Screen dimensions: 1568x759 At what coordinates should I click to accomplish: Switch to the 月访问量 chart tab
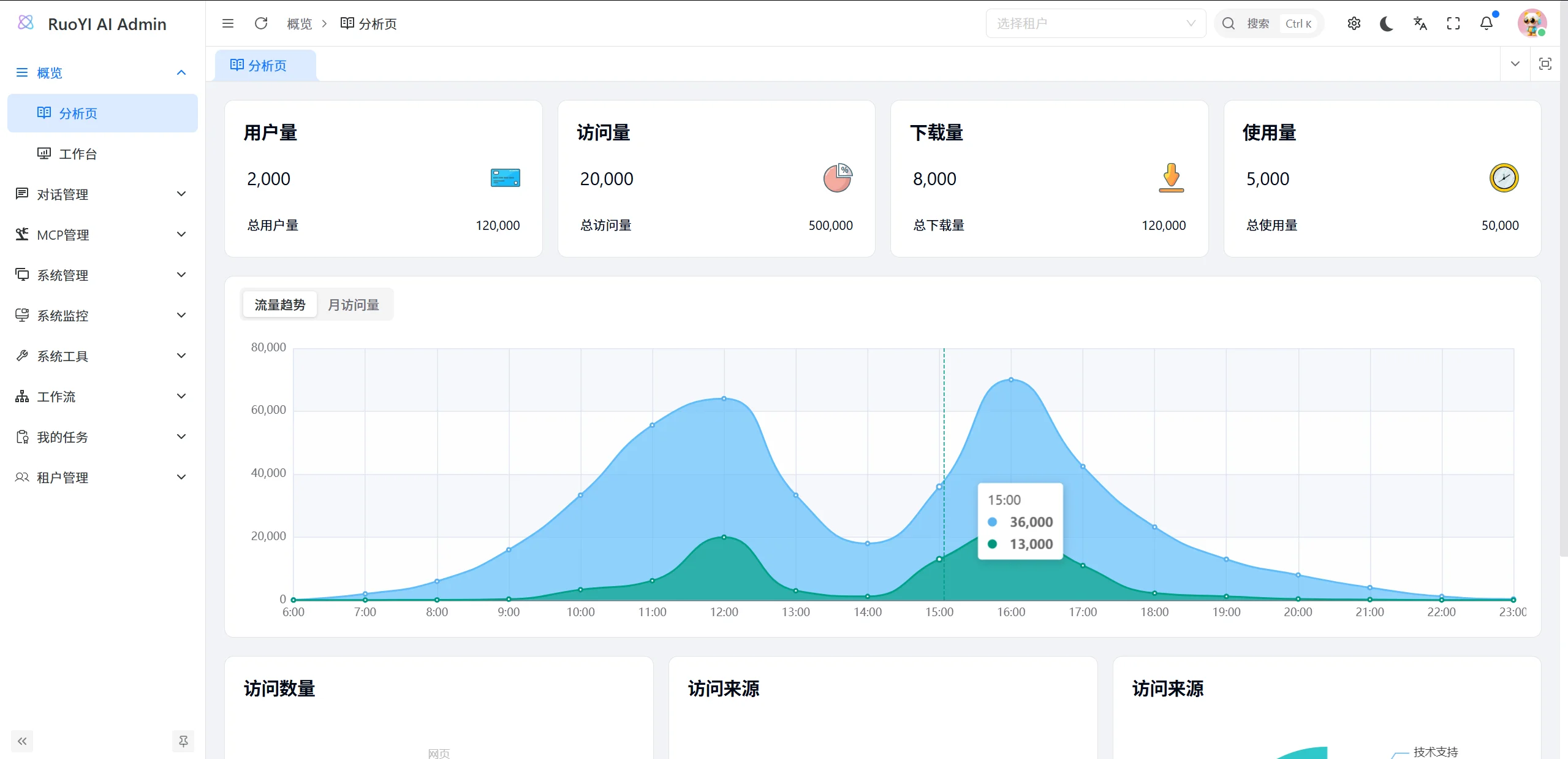352,304
